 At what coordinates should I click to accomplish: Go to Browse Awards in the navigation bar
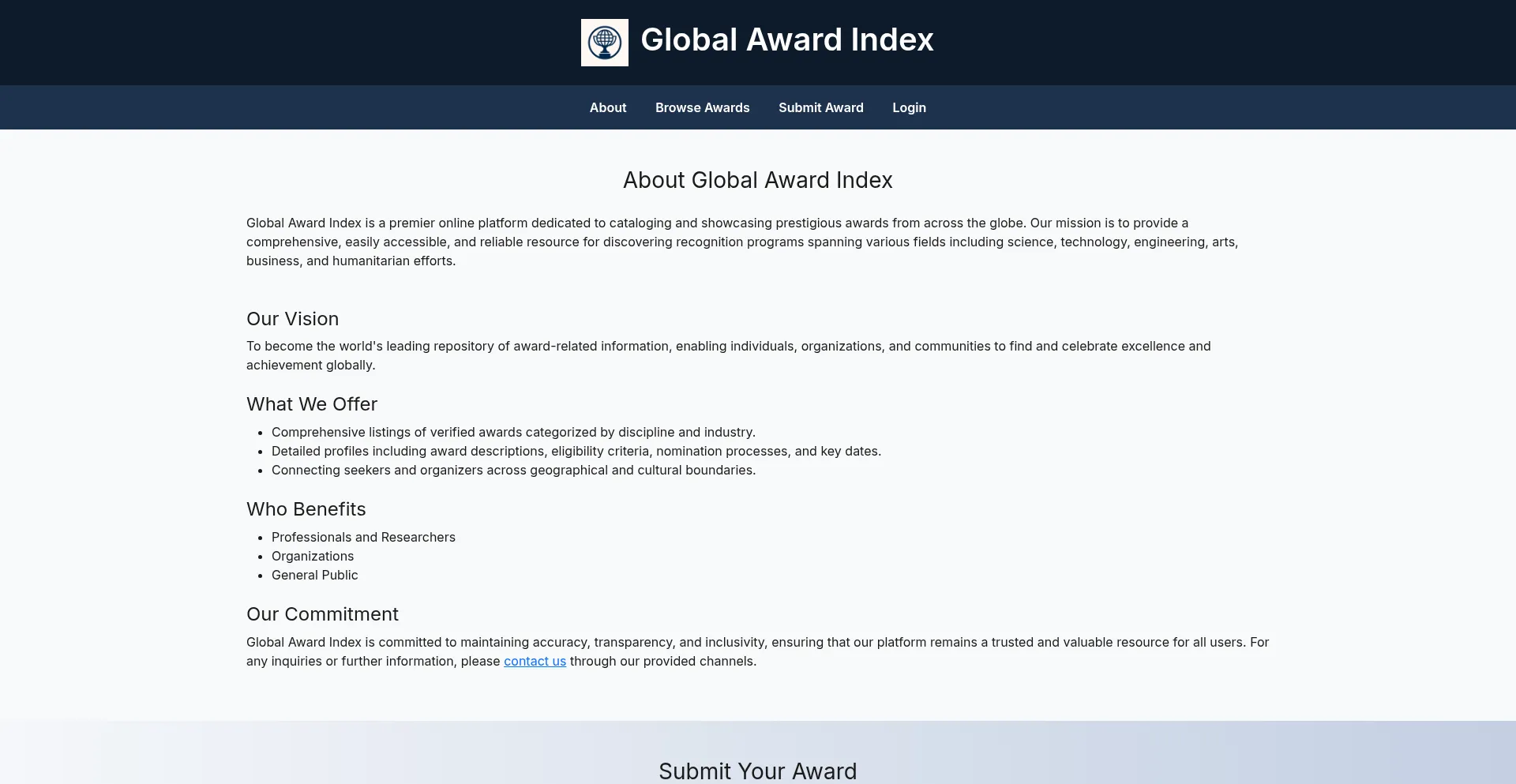coord(702,107)
